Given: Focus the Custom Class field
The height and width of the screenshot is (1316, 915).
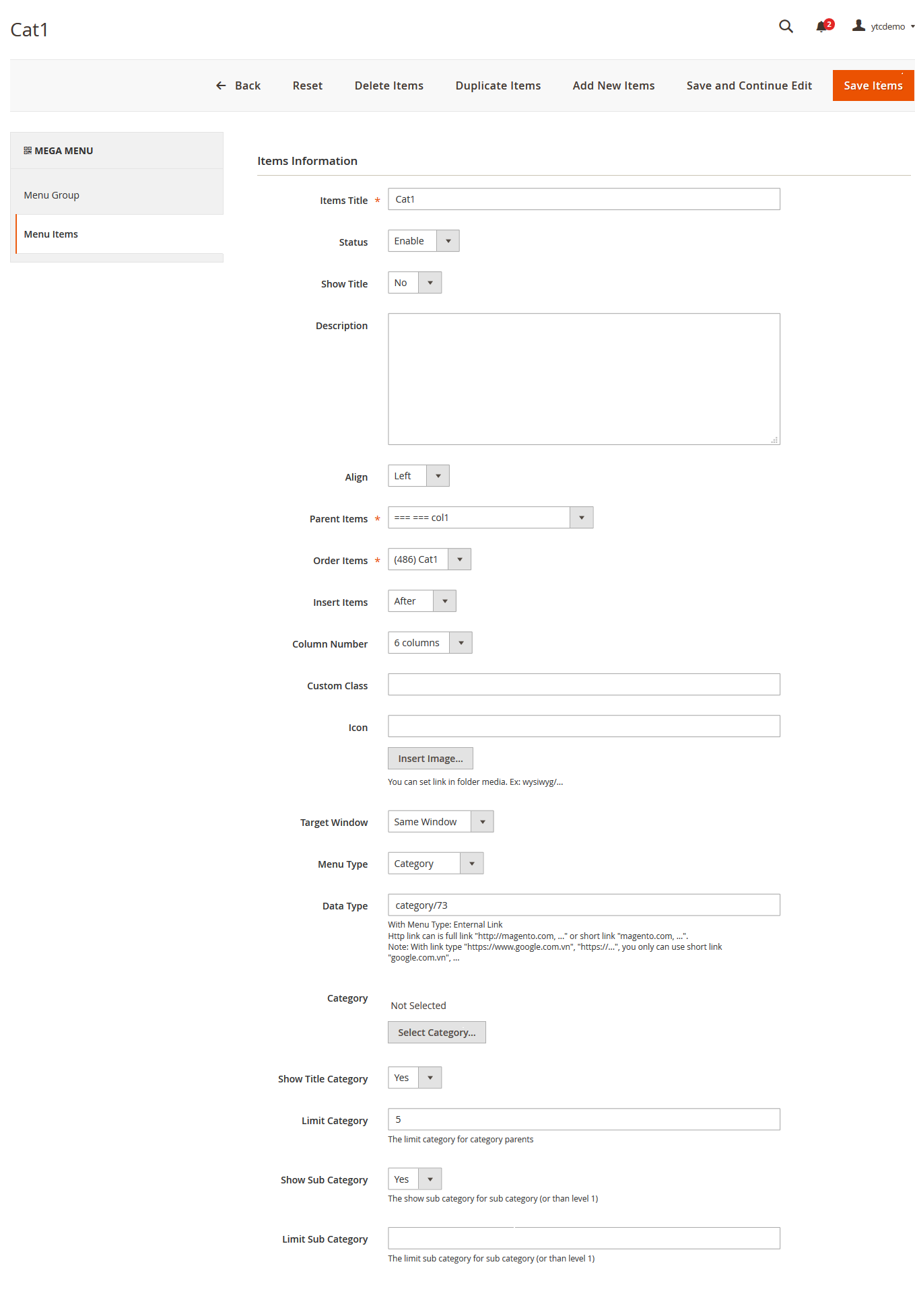Looking at the screenshot, I should point(584,685).
